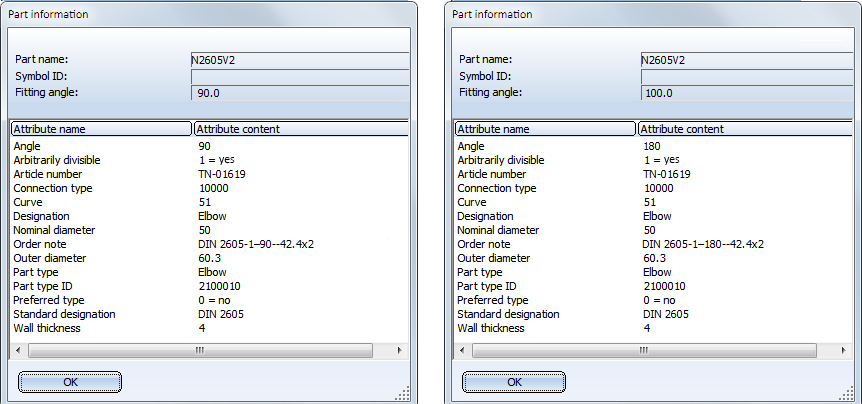Click Attribute content header in right dialog
This screenshot has height=404, width=862.
[745, 129]
